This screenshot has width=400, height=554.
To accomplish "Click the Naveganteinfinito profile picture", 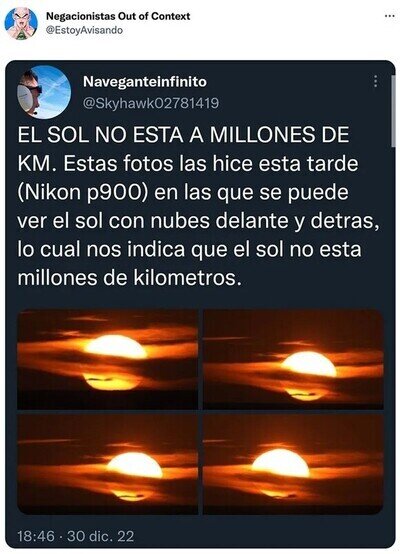I will (44, 92).
